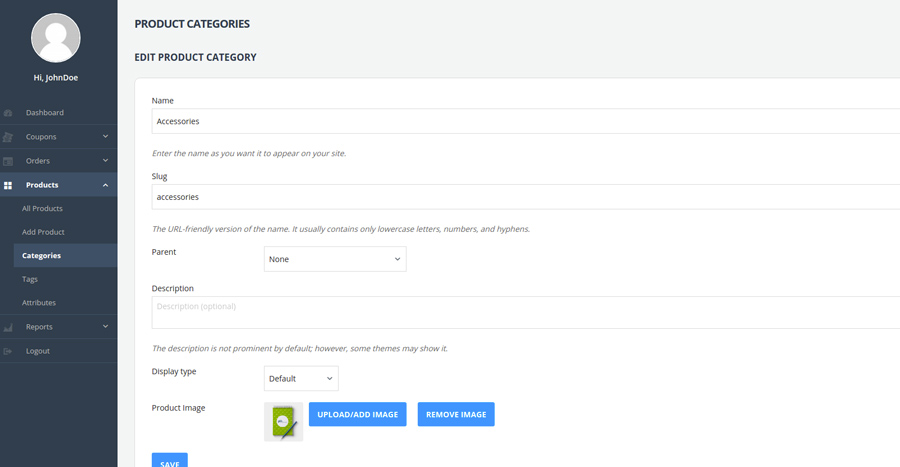Click the JohnDoe profile avatar
900x467 pixels.
point(58,39)
